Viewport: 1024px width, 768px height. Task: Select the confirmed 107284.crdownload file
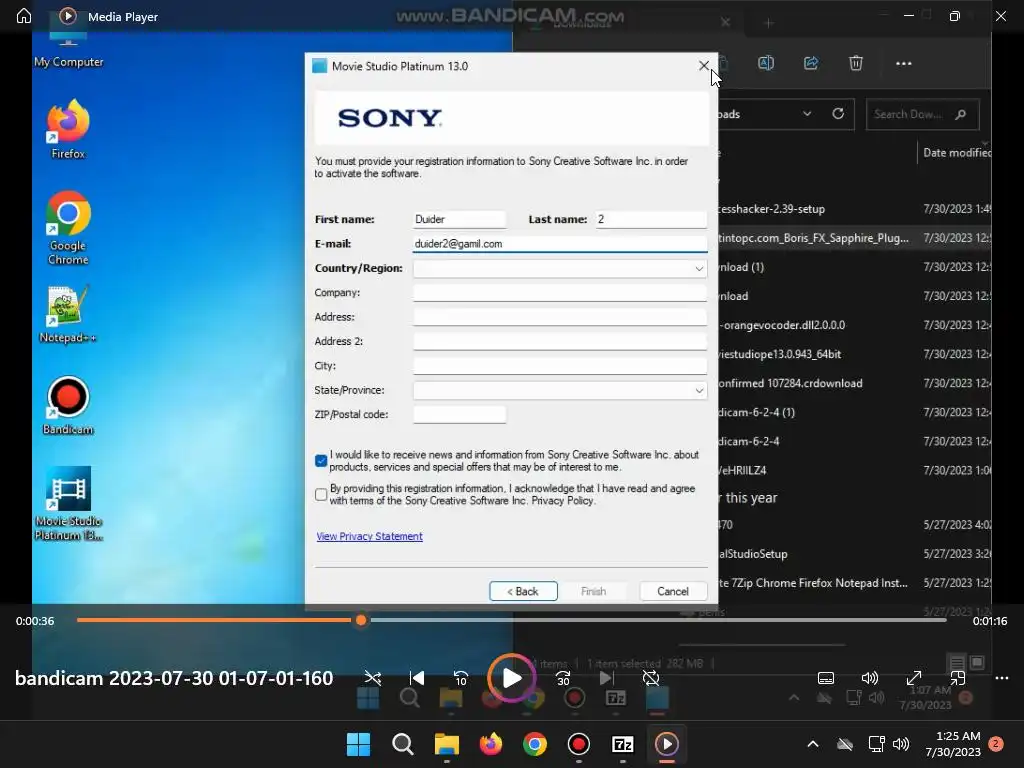[855, 383]
